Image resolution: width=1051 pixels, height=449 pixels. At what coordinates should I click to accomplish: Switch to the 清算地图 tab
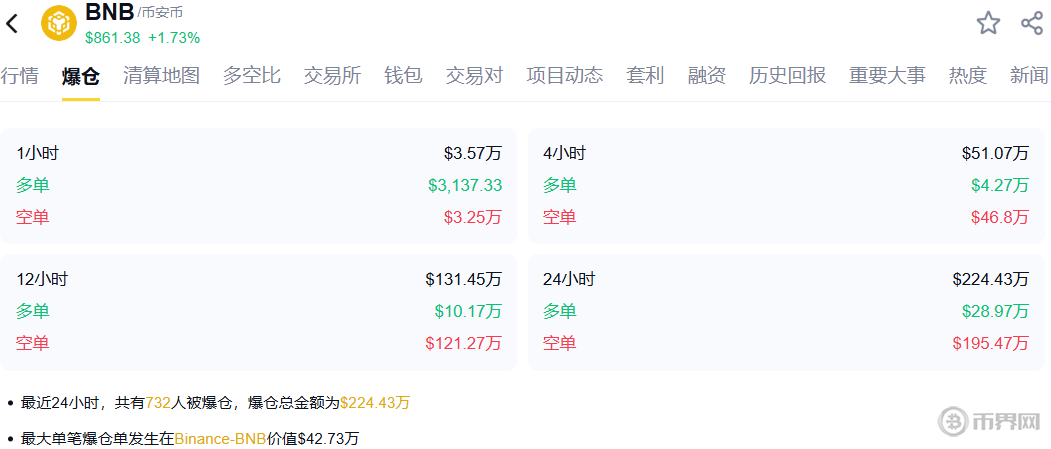161,75
